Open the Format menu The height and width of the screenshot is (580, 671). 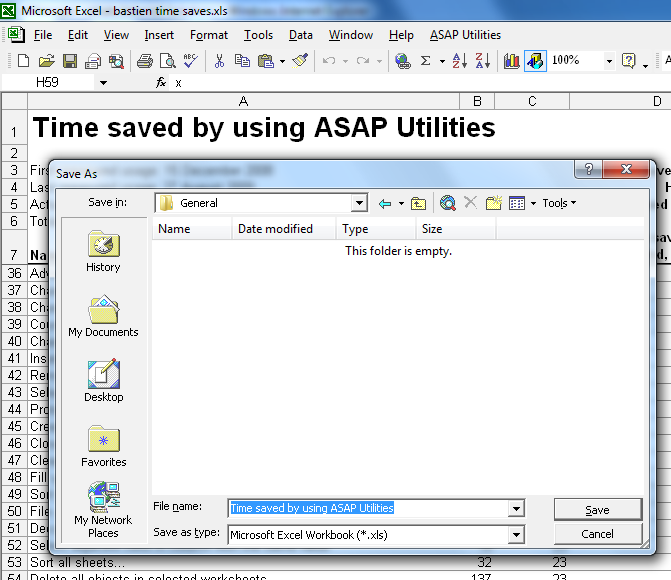[x=209, y=35]
